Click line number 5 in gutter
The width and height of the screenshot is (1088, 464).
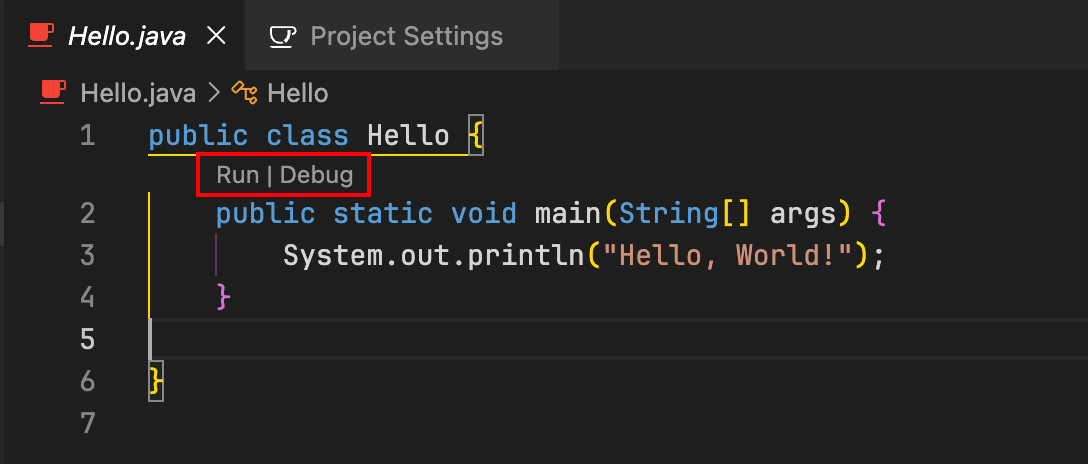coord(87,339)
